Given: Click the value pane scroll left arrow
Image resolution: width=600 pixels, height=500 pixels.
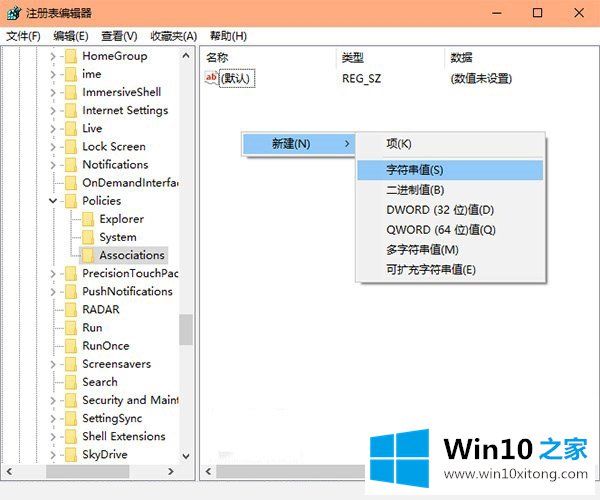Looking at the screenshot, I should coord(209,472).
